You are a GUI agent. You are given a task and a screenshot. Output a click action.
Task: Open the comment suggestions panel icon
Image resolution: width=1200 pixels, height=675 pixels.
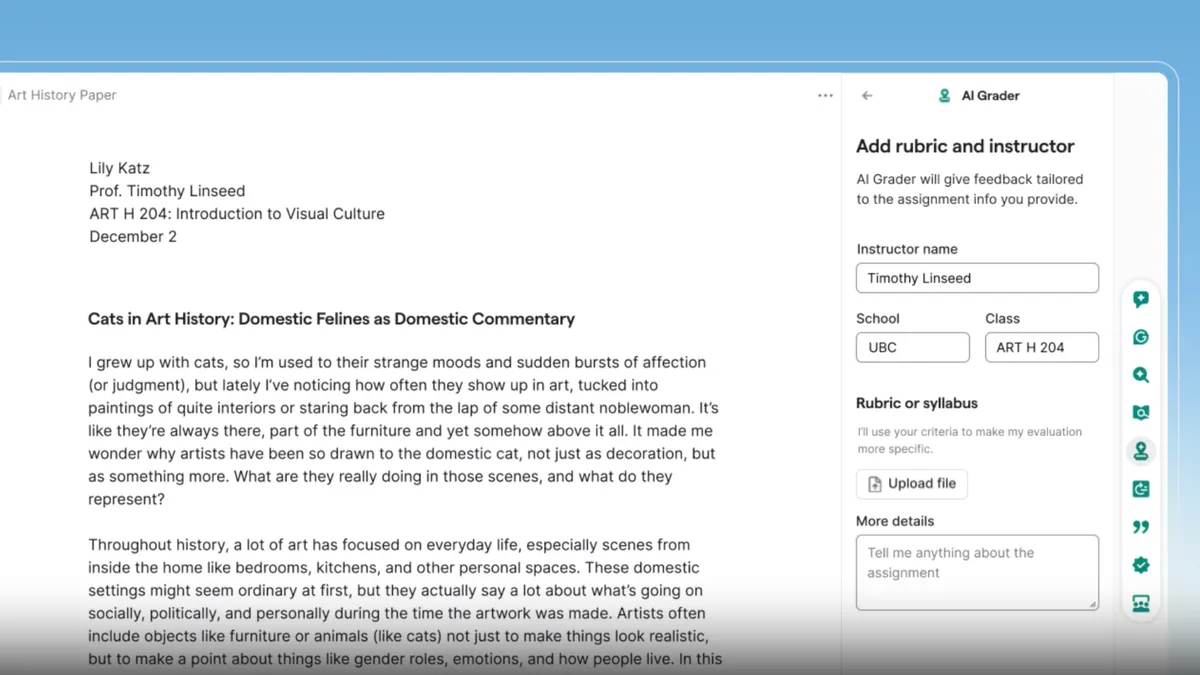1140,298
